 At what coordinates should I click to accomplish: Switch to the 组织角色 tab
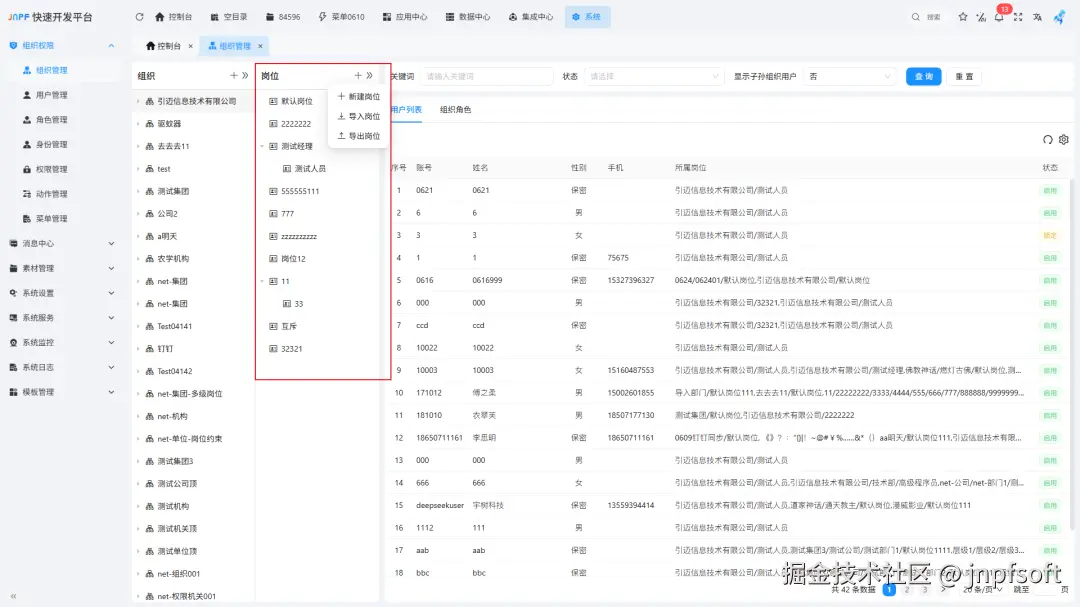456,110
